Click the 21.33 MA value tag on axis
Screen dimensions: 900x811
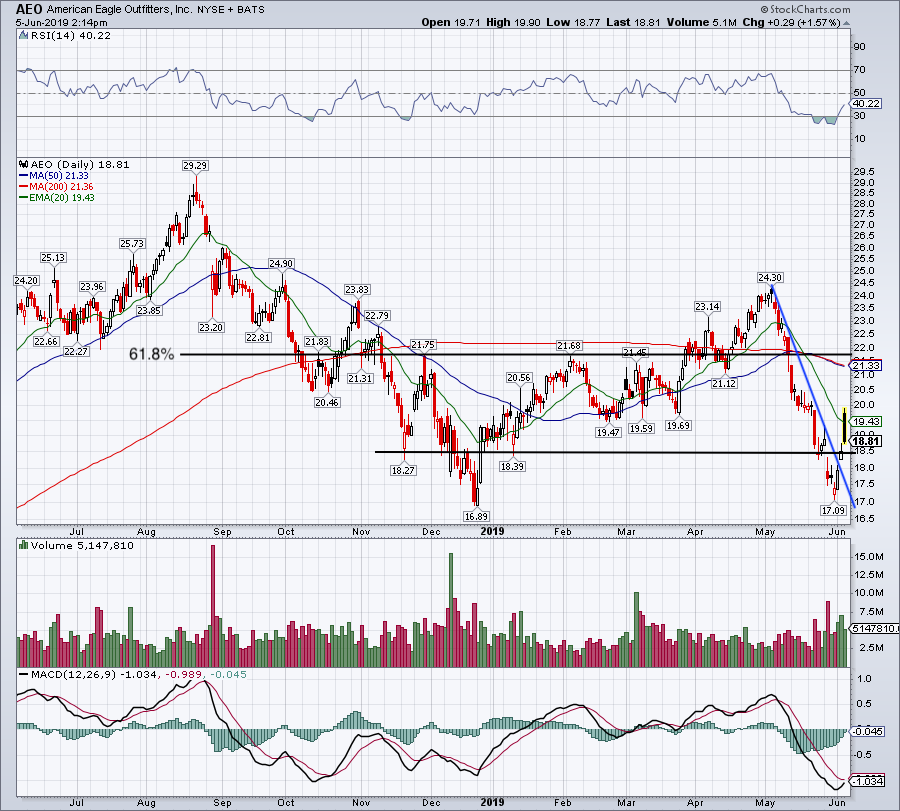[867, 365]
